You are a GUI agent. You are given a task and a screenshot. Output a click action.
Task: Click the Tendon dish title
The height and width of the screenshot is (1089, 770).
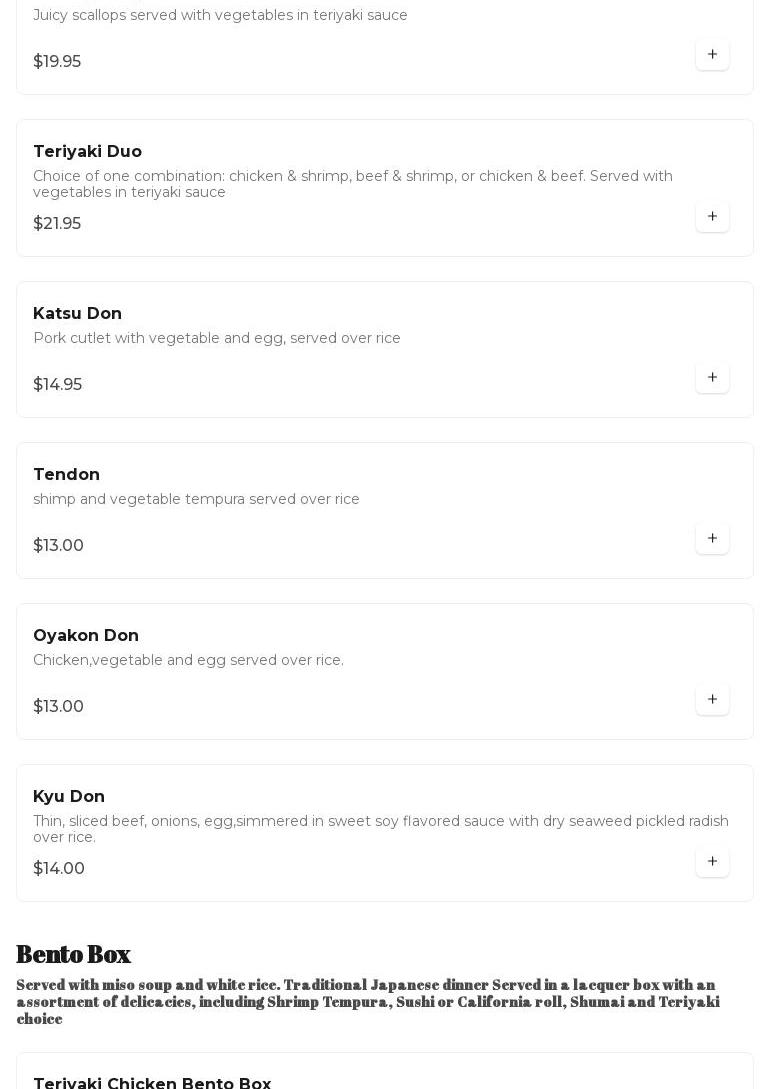pyautogui.click(x=66, y=475)
